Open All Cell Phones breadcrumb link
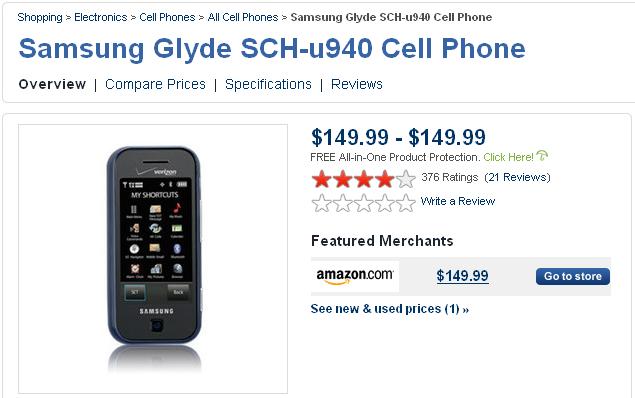 [243, 17]
